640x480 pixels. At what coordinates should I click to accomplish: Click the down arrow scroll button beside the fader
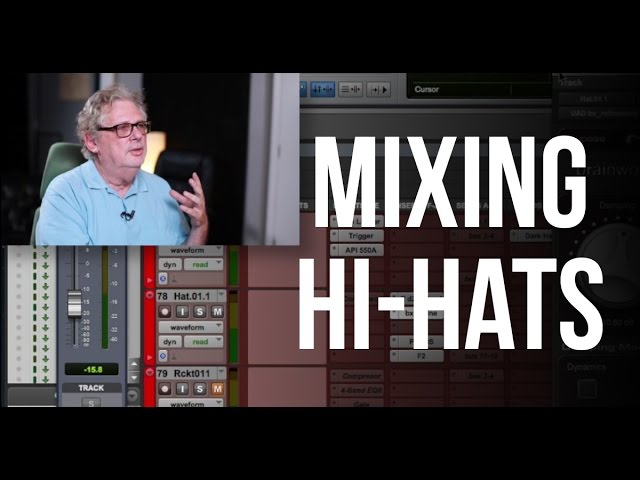[x=134, y=377]
